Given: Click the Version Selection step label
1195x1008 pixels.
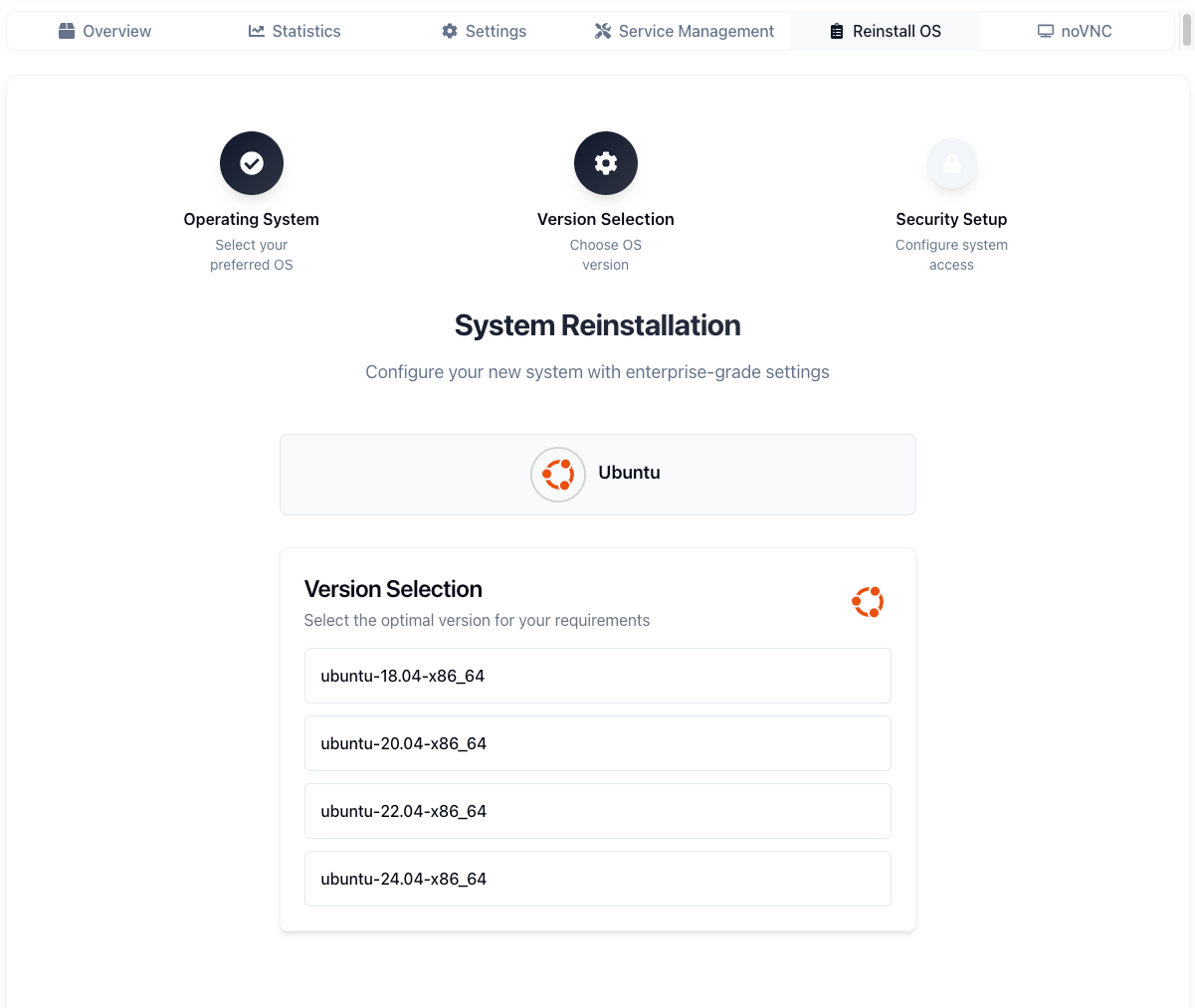Looking at the screenshot, I should pyautogui.click(x=606, y=219).
